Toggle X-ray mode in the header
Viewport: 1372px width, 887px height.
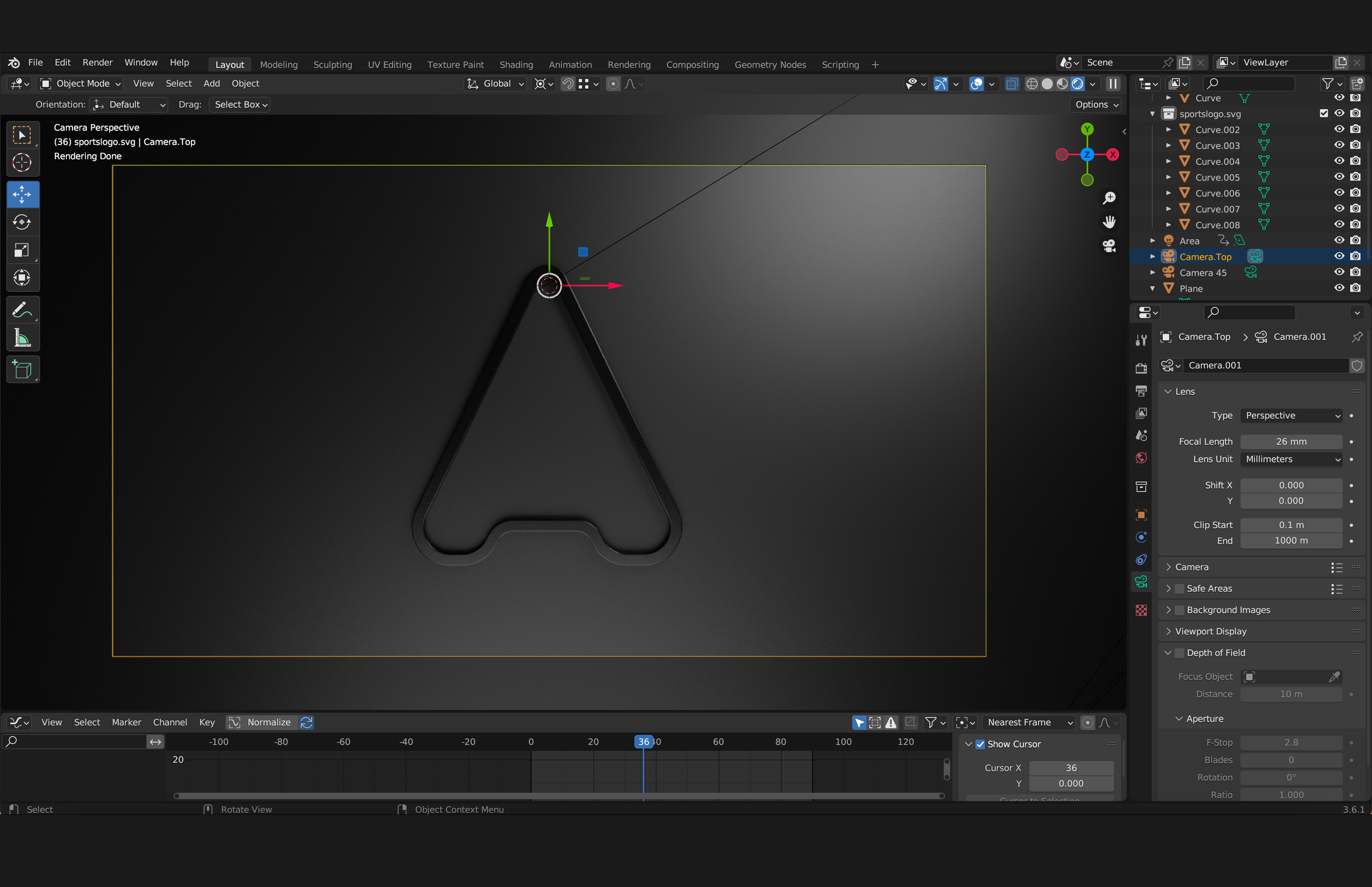(1011, 84)
